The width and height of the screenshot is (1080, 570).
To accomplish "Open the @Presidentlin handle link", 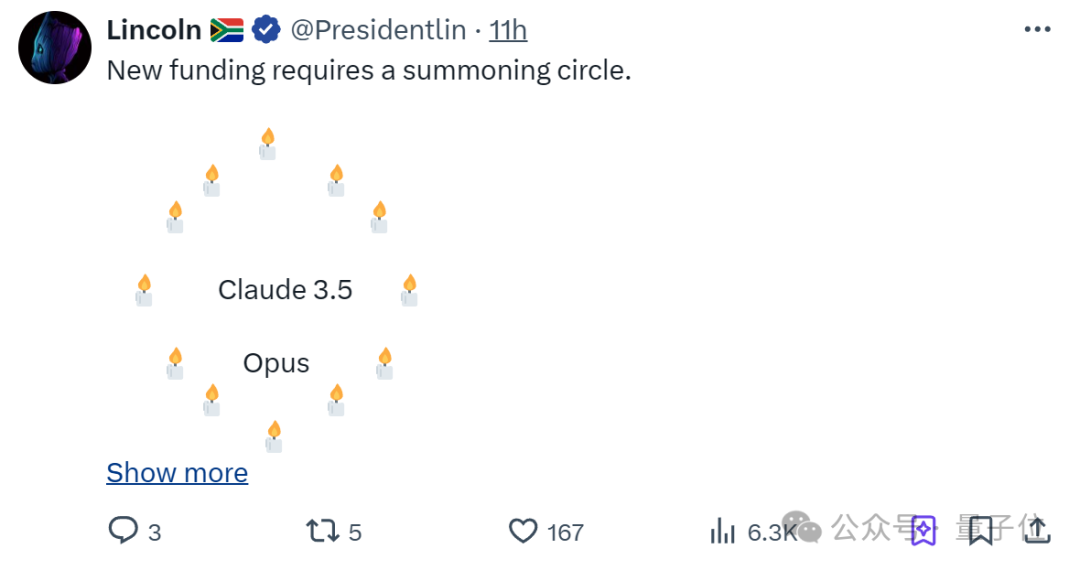I will coord(378,30).
